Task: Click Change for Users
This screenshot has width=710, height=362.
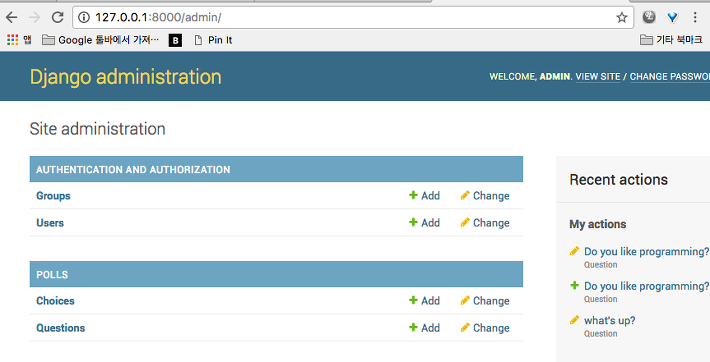Action: tap(485, 223)
